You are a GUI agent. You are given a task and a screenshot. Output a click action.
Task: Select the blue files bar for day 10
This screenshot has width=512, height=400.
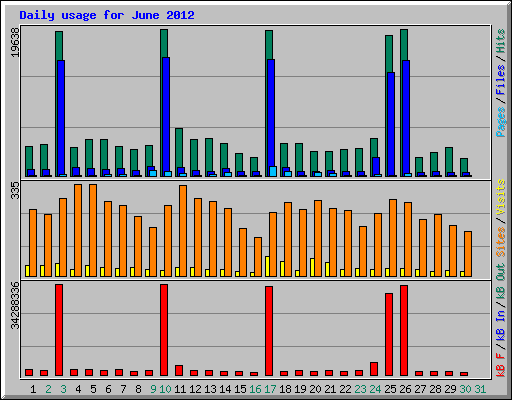[x=166, y=117]
